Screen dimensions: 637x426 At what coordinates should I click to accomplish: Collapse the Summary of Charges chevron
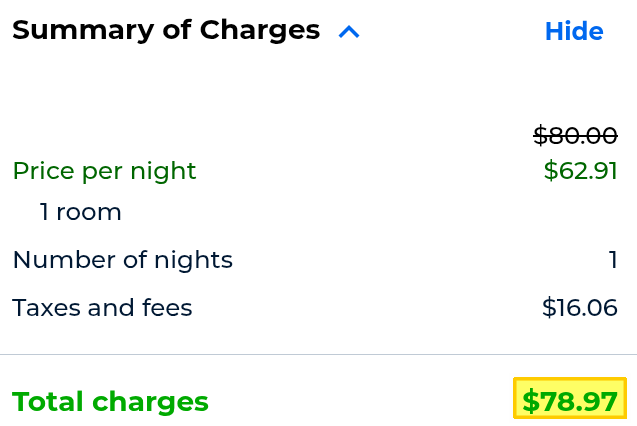(348, 32)
